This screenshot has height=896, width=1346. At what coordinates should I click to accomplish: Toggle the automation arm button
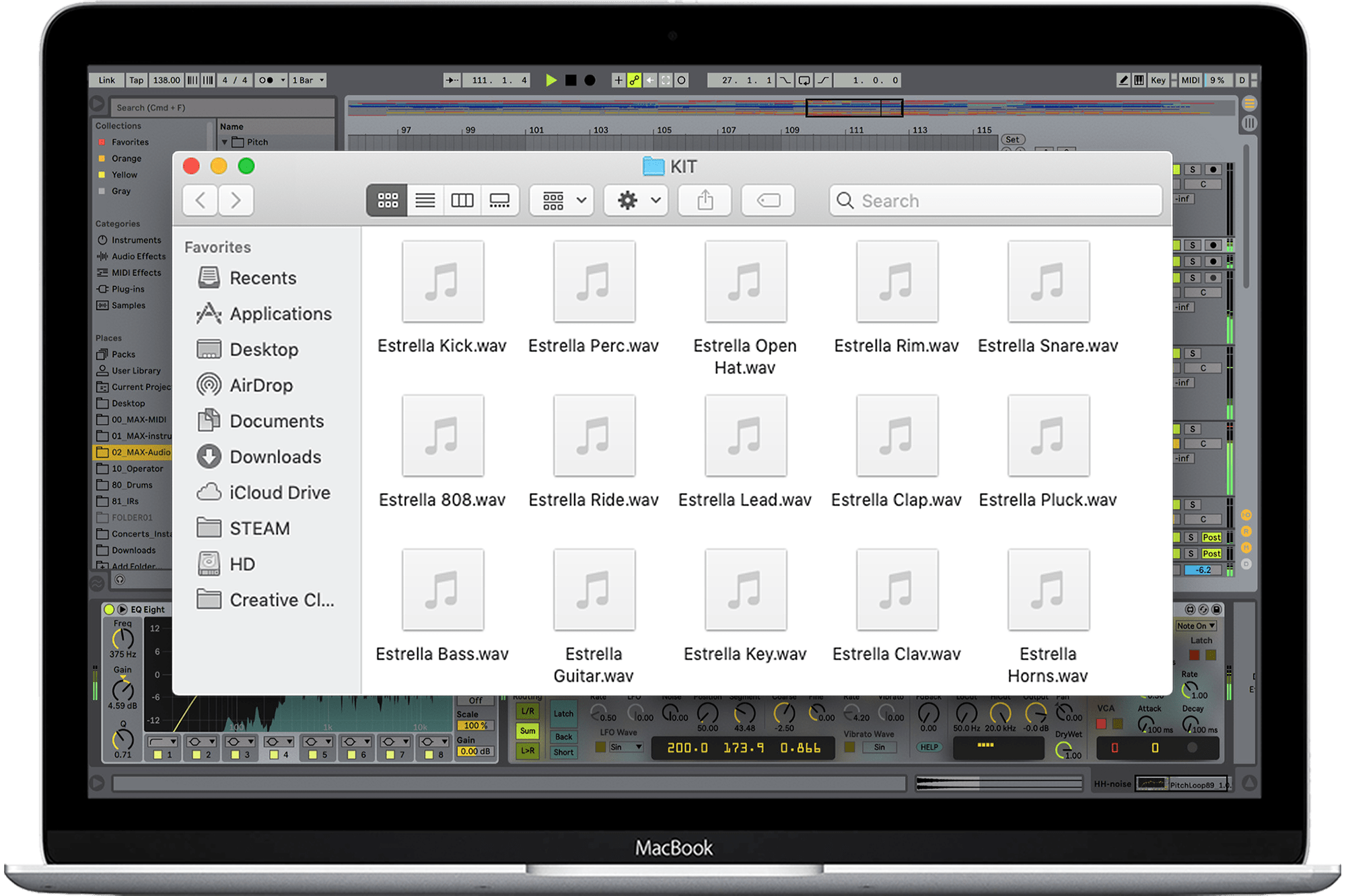click(x=634, y=80)
